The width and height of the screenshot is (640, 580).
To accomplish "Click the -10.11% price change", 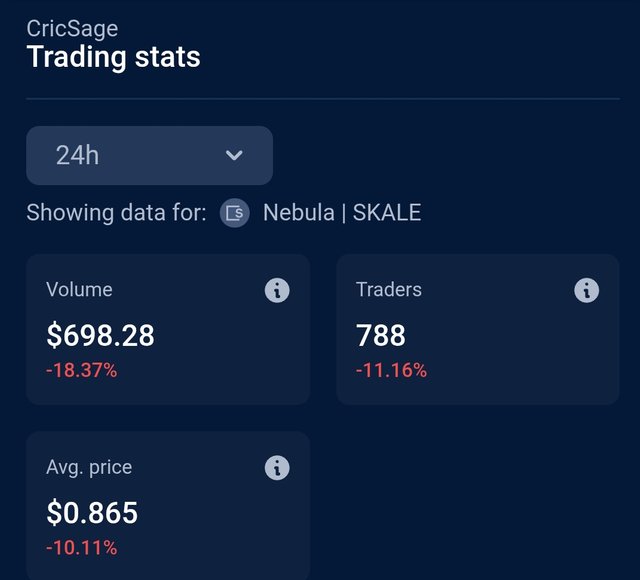I will click(x=82, y=547).
